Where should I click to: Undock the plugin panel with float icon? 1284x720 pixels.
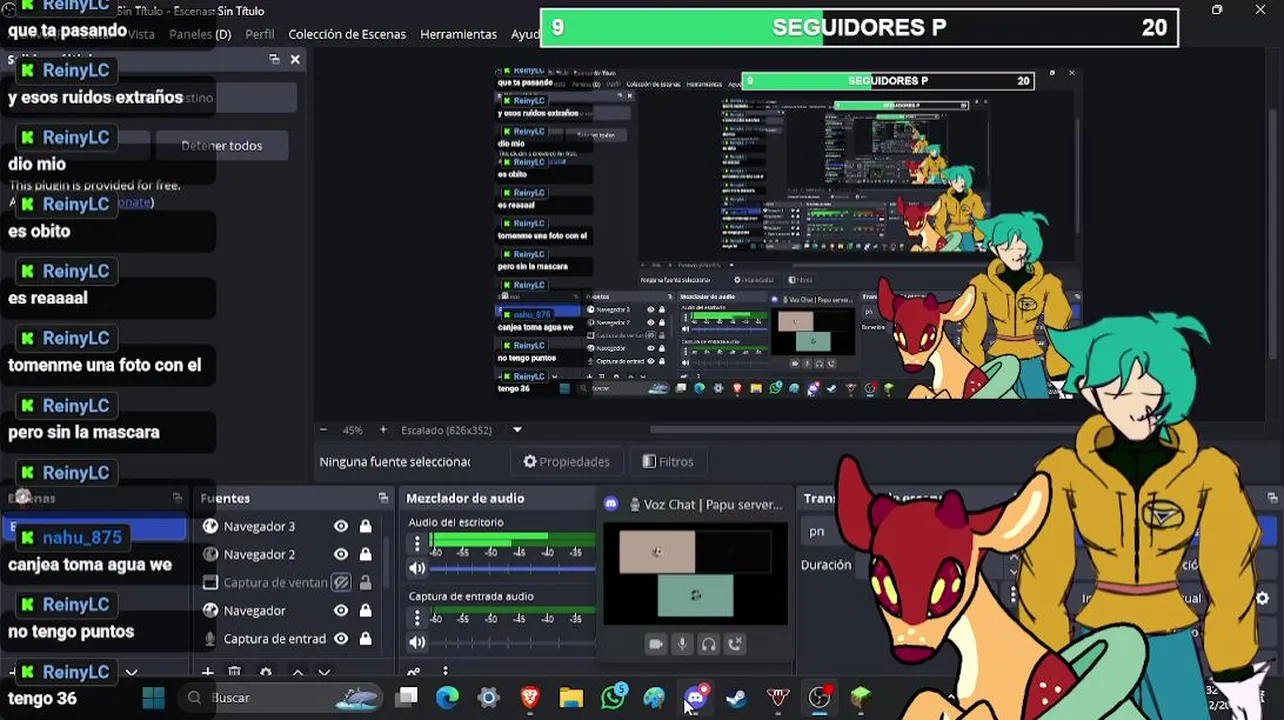tap(274, 59)
